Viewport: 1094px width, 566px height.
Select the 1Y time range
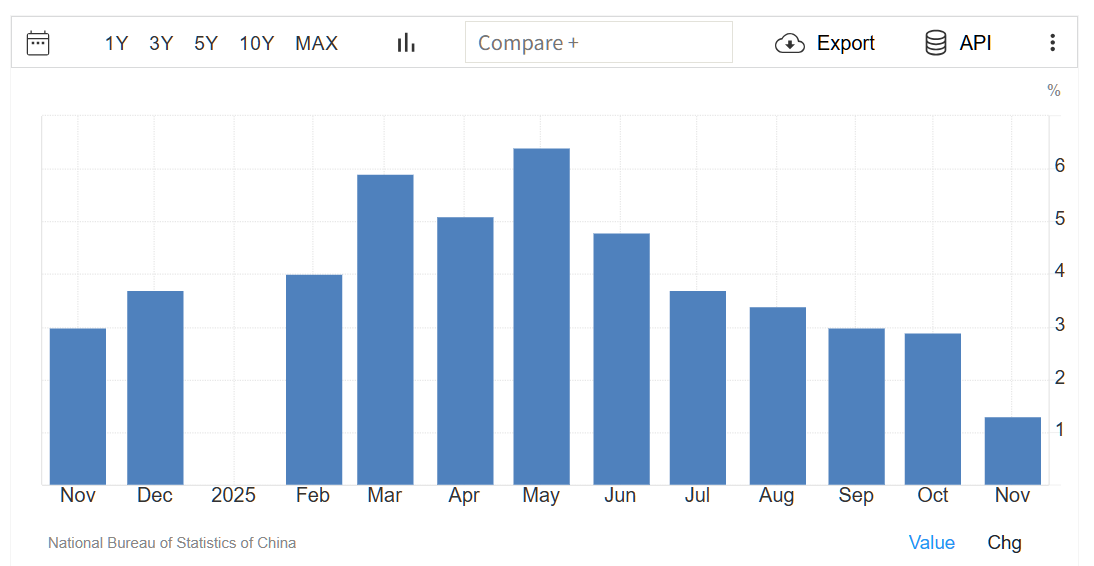[x=117, y=43]
